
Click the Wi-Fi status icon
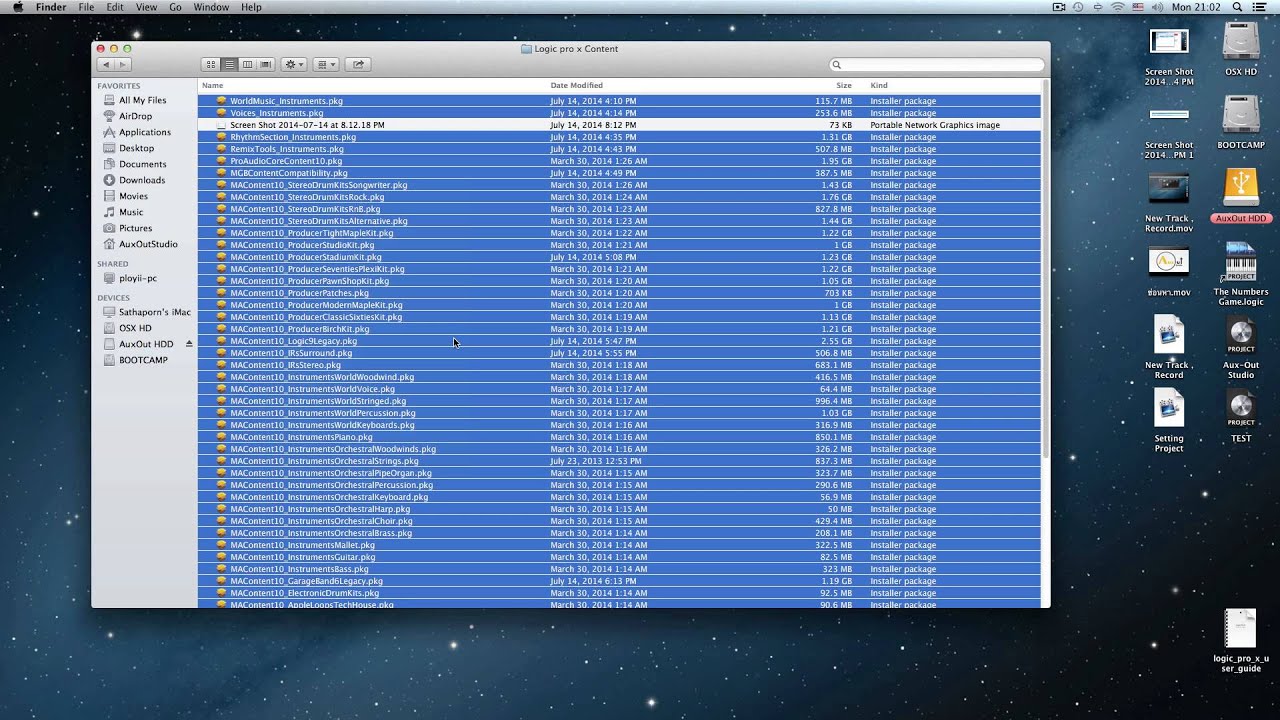coord(1118,7)
